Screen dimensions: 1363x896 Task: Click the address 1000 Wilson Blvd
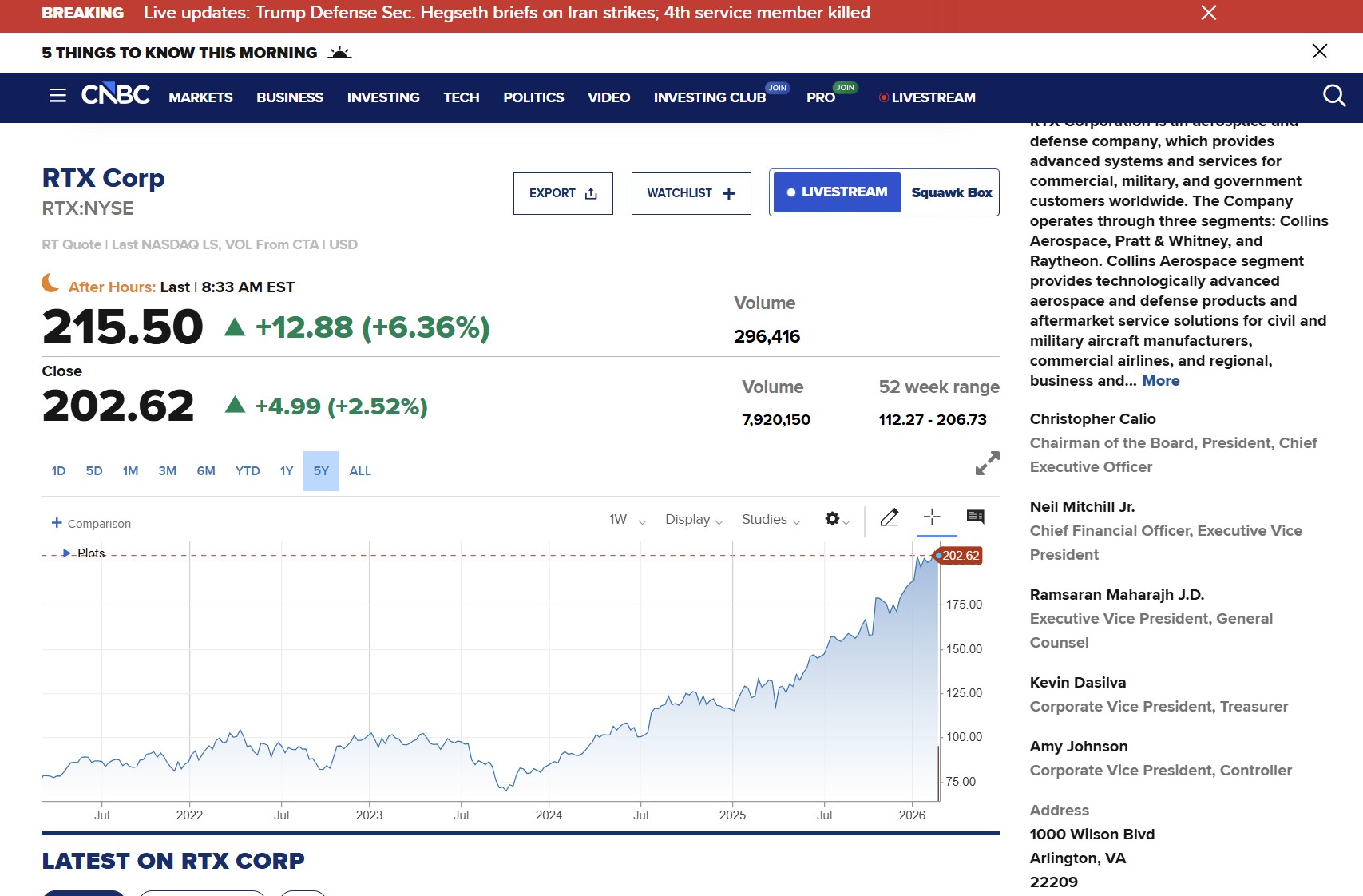click(1092, 835)
